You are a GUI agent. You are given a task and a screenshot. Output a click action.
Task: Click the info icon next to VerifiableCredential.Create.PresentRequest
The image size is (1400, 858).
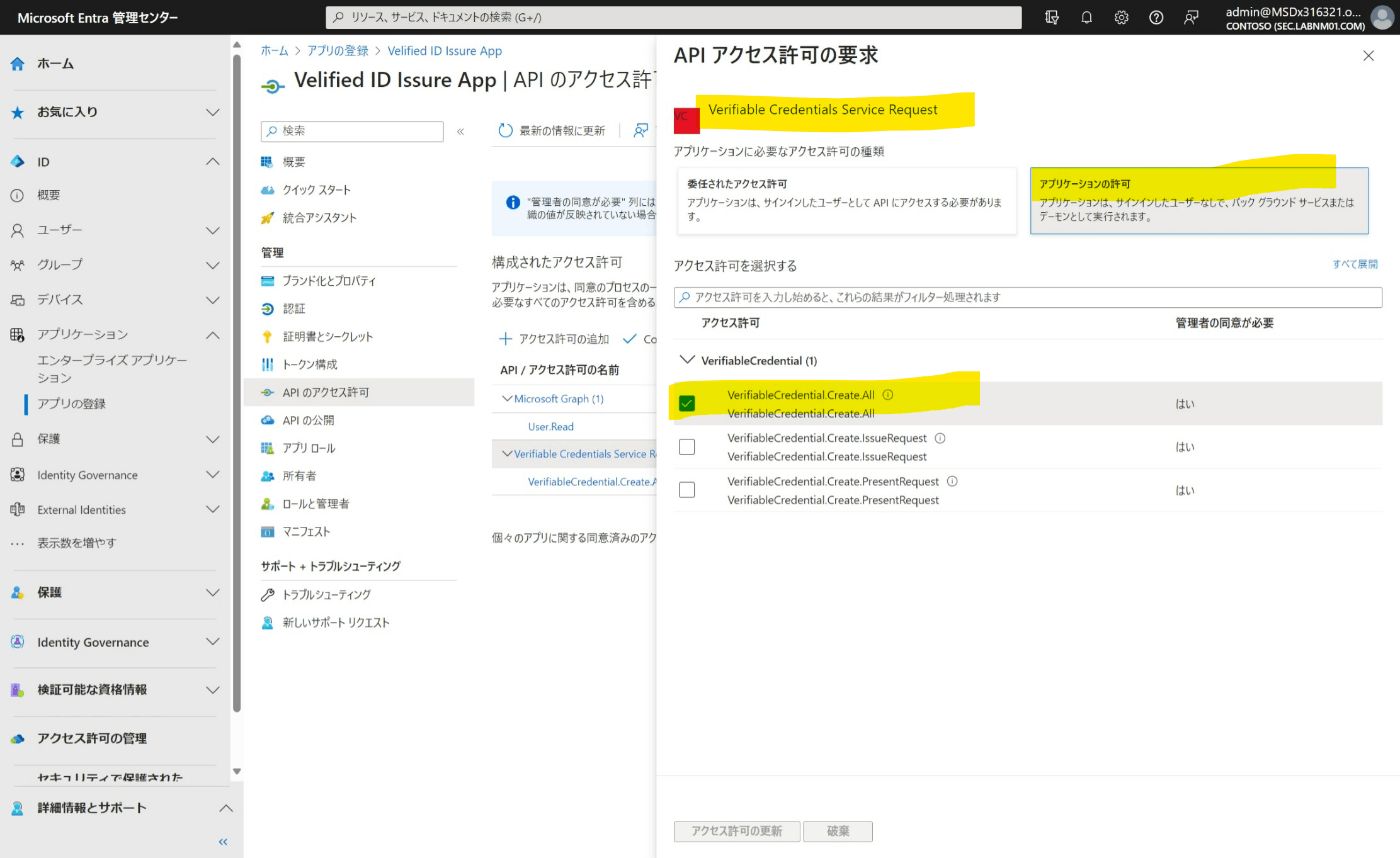coord(952,481)
